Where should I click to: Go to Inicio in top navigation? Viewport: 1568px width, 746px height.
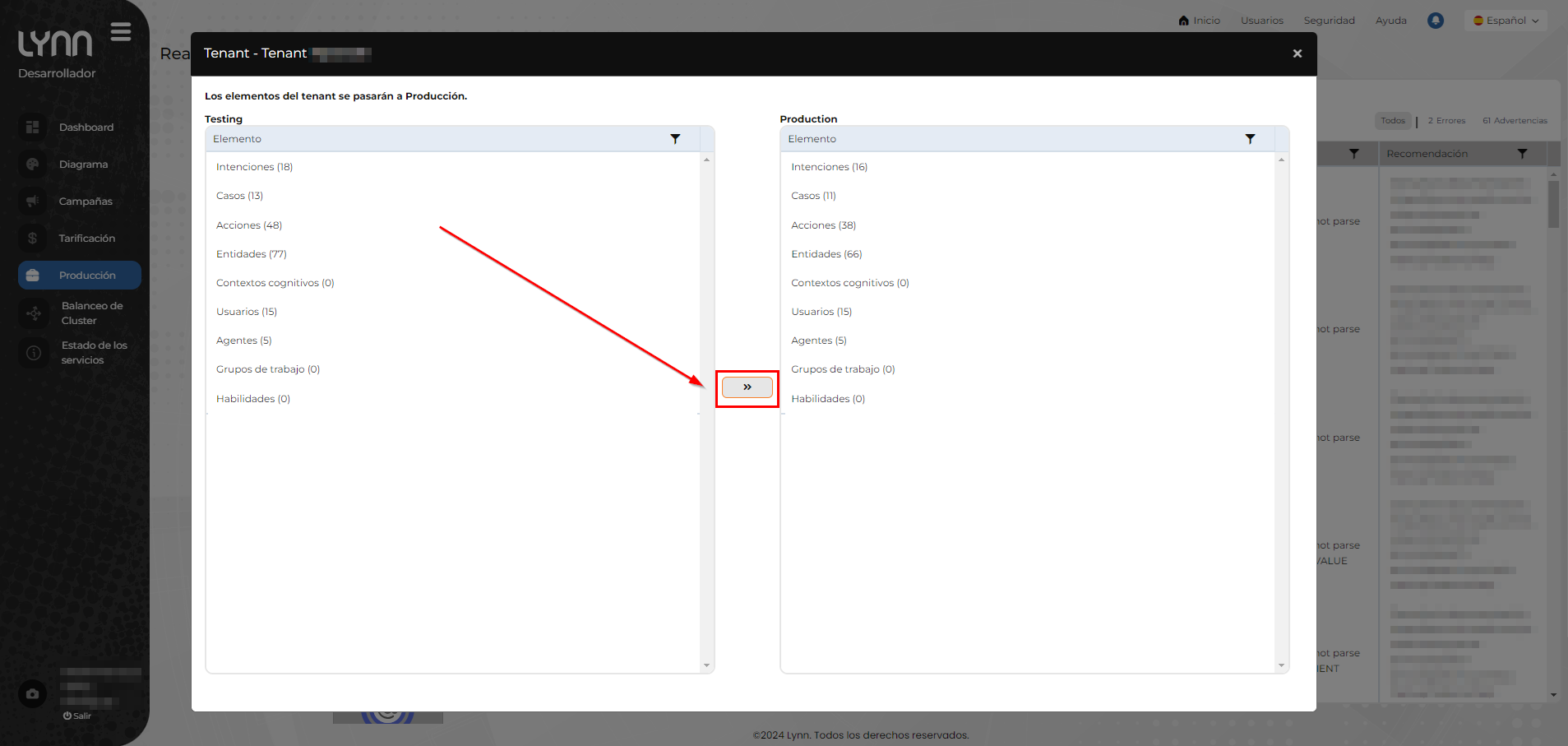[1200, 21]
